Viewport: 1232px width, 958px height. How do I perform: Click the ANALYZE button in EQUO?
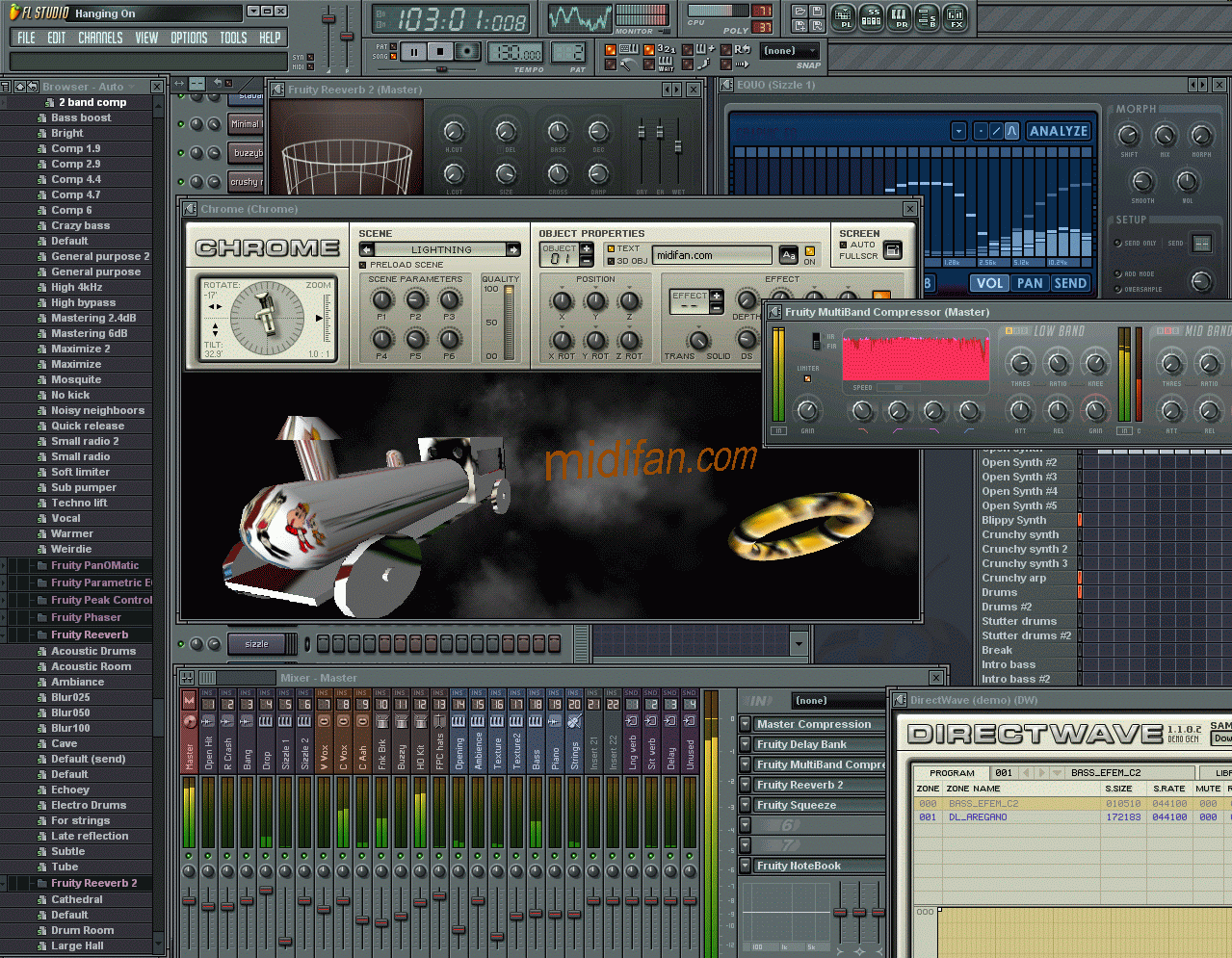1058,131
